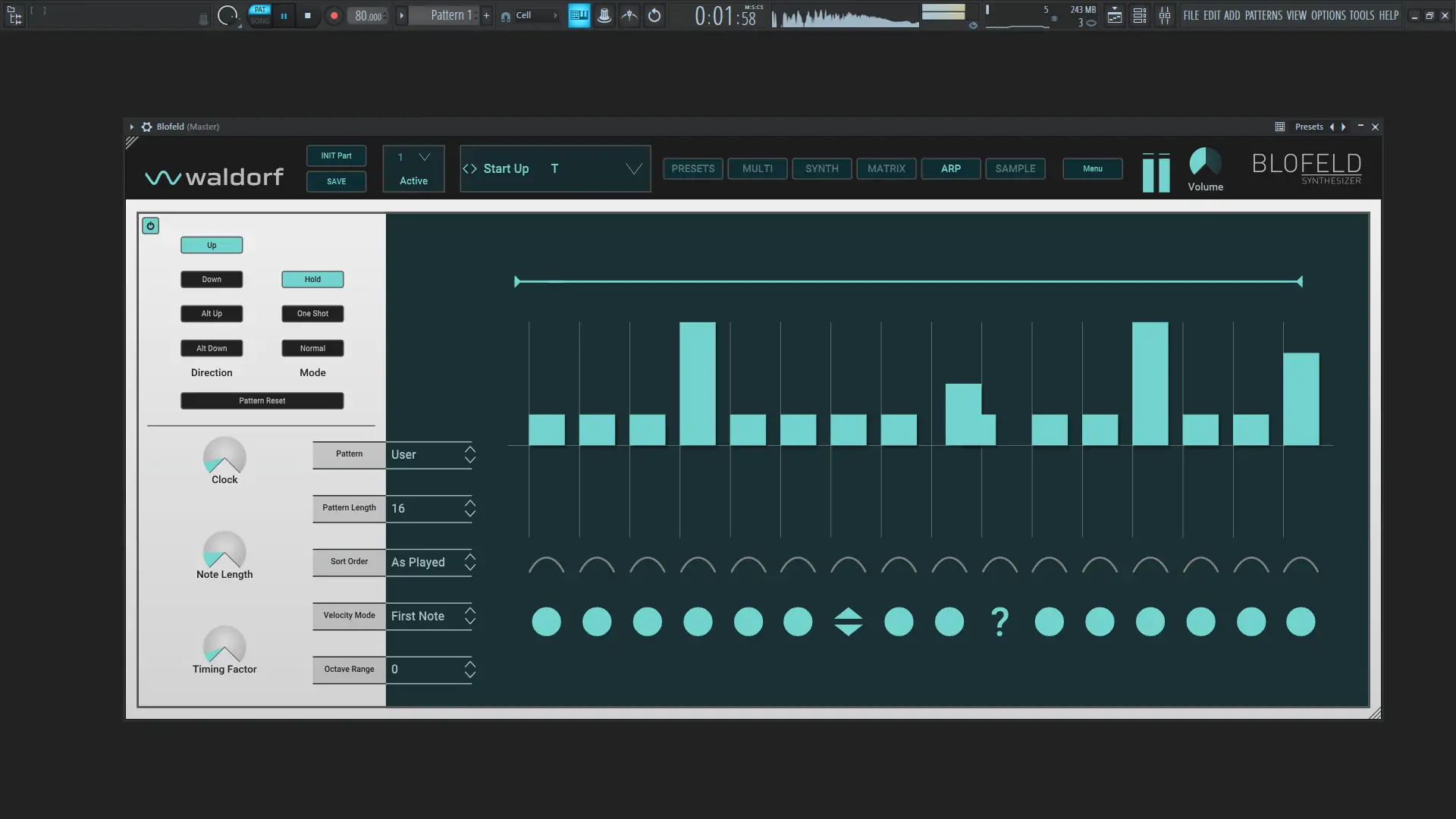Viewport: 1456px width, 819px height.
Task: Open the mixer window icon
Action: (1164, 16)
